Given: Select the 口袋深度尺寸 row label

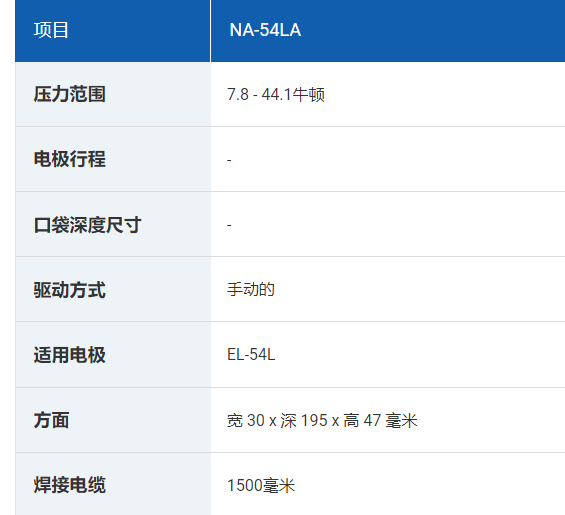Looking at the screenshot, I should point(87,225).
